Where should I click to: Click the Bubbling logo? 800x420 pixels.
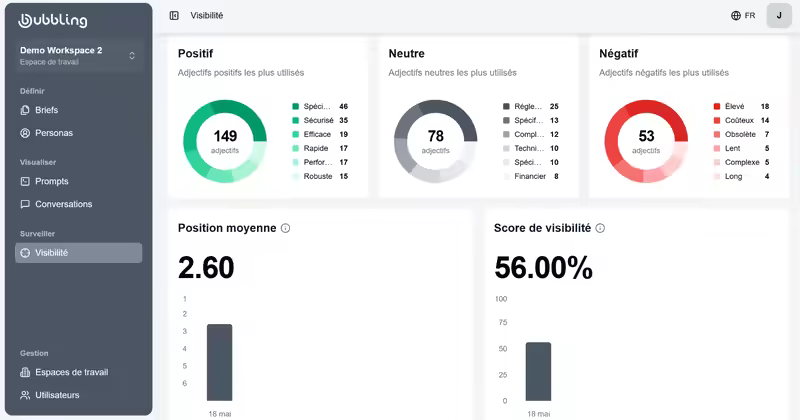click(53, 20)
